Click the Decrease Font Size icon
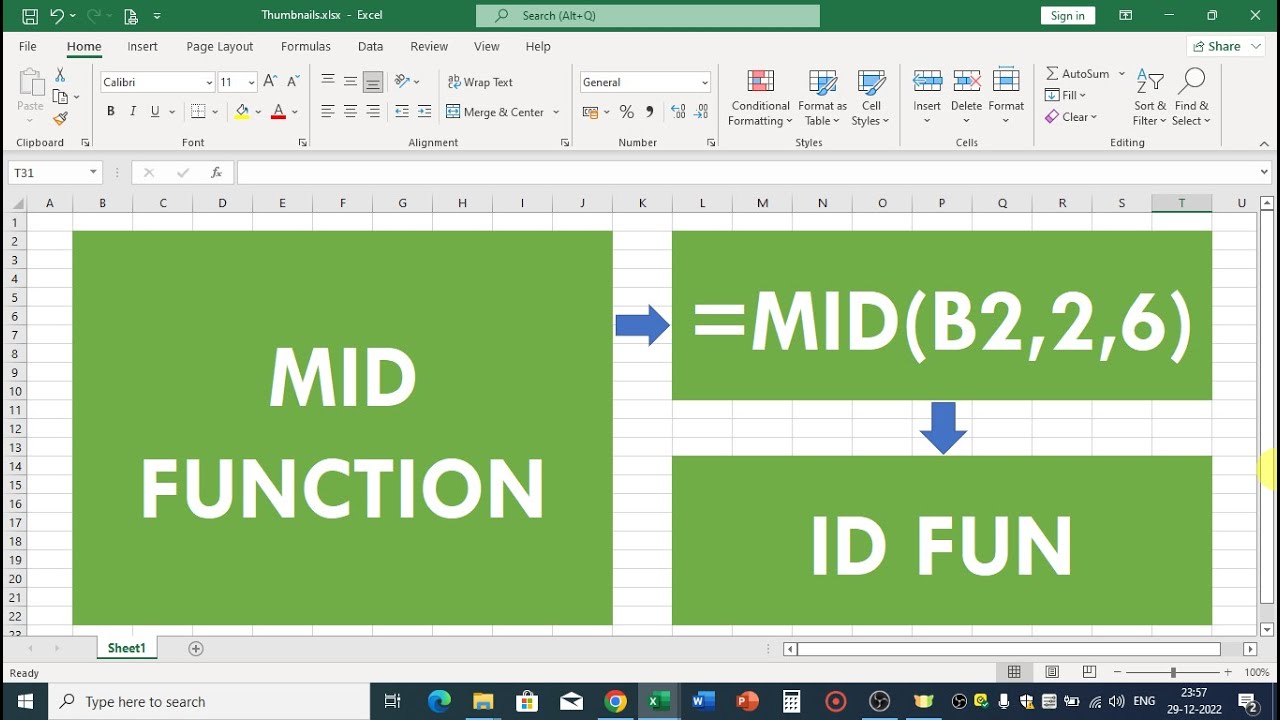 [x=293, y=82]
